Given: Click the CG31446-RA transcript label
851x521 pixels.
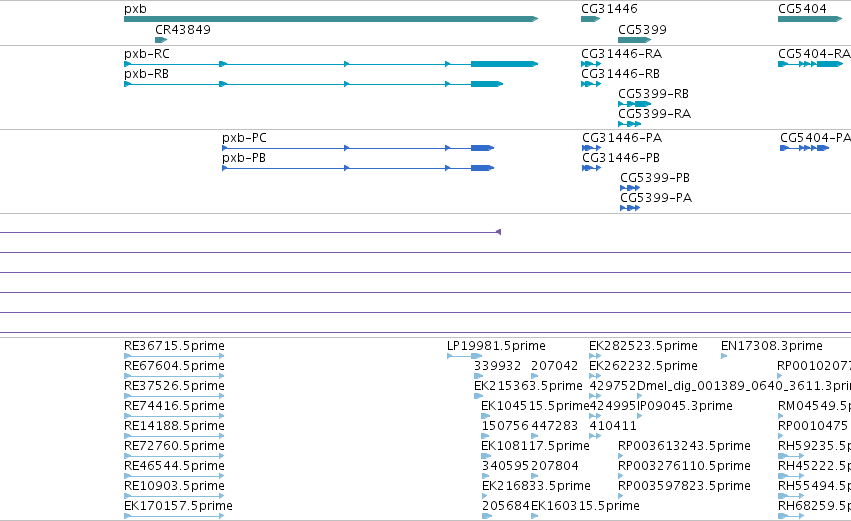Looking at the screenshot, I should pyautogui.click(x=621, y=54).
